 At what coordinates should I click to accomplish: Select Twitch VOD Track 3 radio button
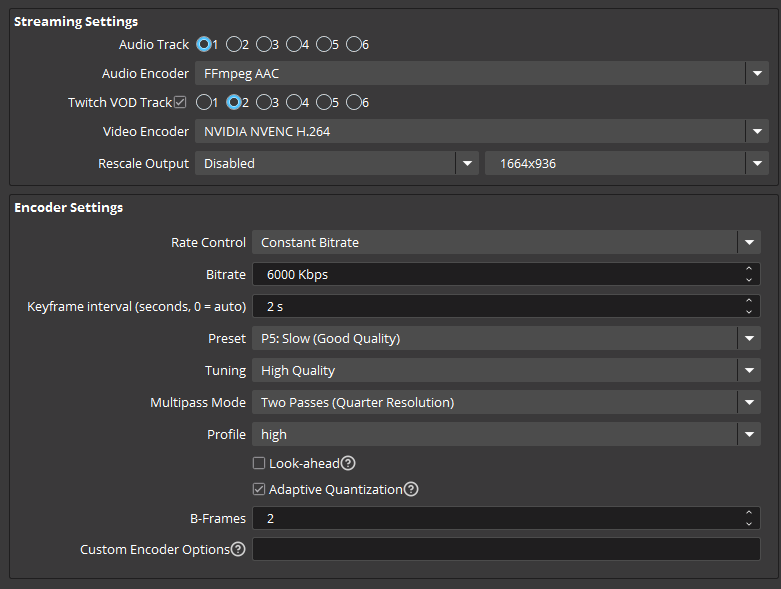[x=263, y=102]
